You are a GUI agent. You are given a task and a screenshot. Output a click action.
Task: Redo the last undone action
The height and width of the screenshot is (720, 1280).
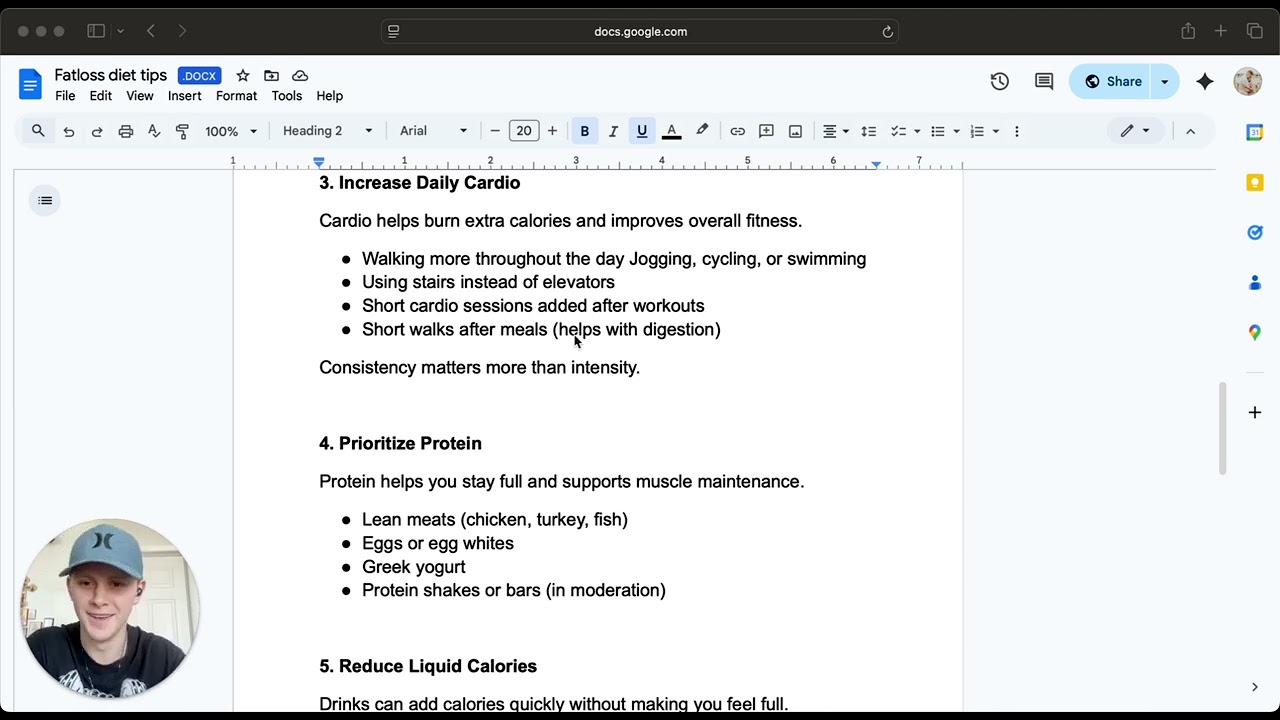pyautogui.click(x=97, y=131)
